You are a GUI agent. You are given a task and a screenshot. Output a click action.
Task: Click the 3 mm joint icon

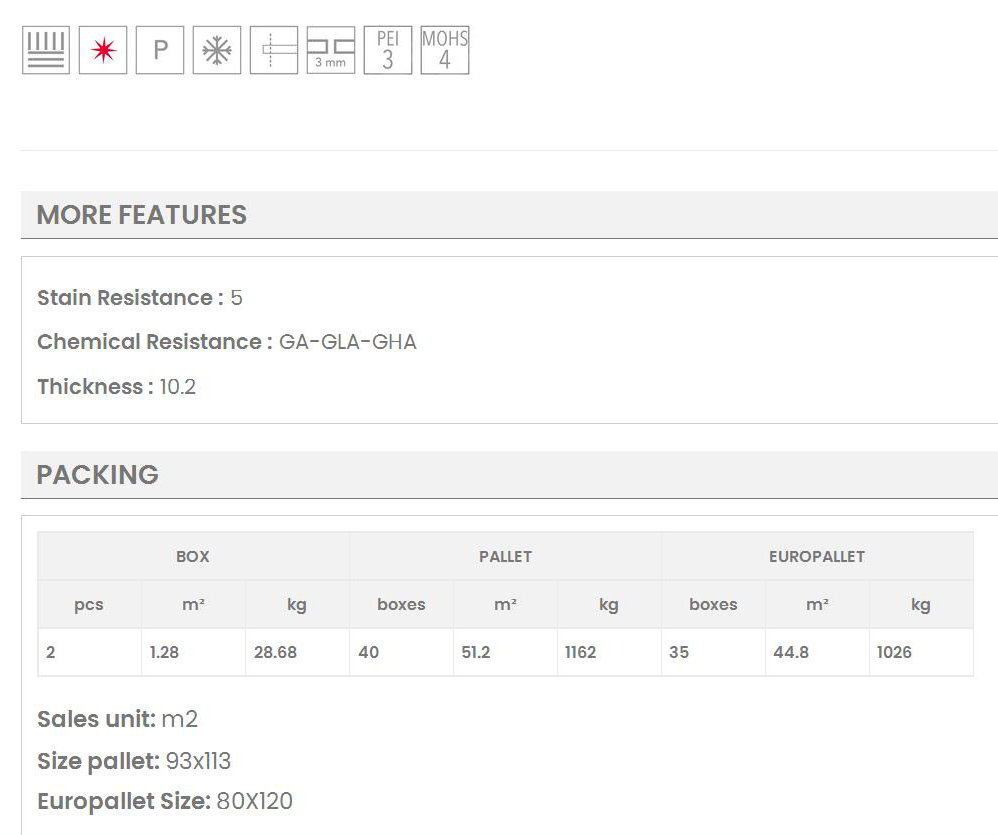(x=330, y=50)
